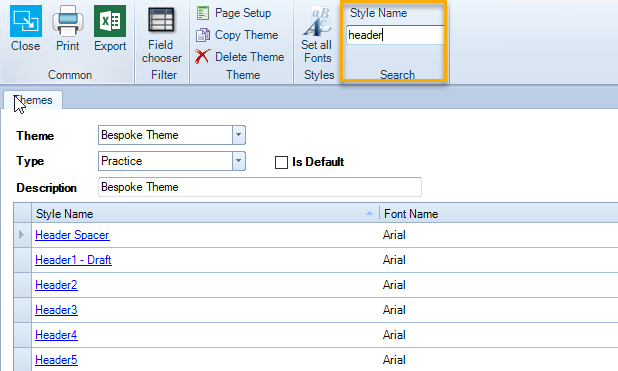Open the Type dropdown arrow
The height and width of the screenshot is (371, 618).
tap(238, 161)
